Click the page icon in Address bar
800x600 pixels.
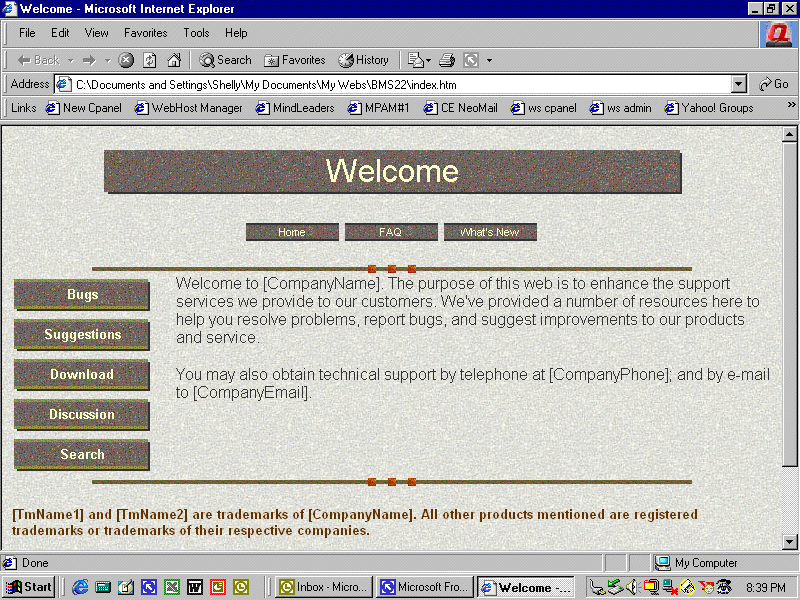(x=63, y=84)
